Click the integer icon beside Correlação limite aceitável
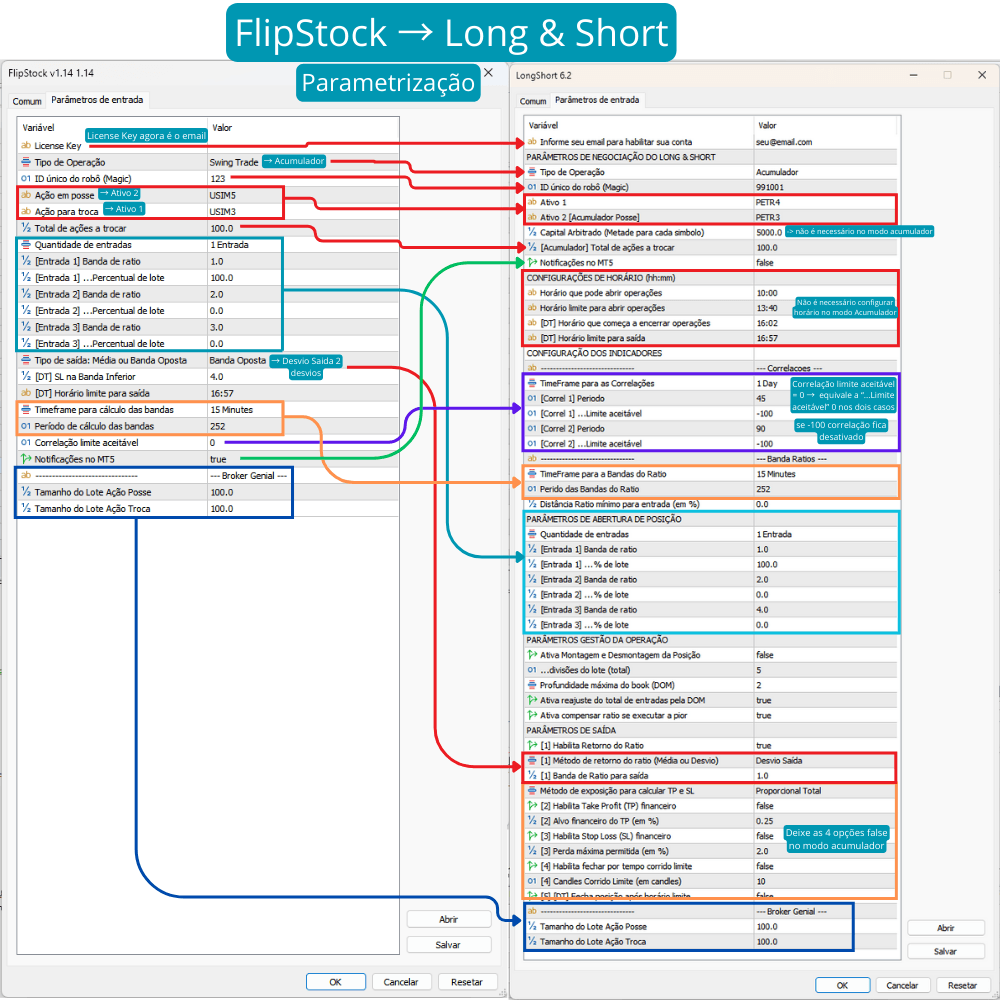 (x=26, y=442)
